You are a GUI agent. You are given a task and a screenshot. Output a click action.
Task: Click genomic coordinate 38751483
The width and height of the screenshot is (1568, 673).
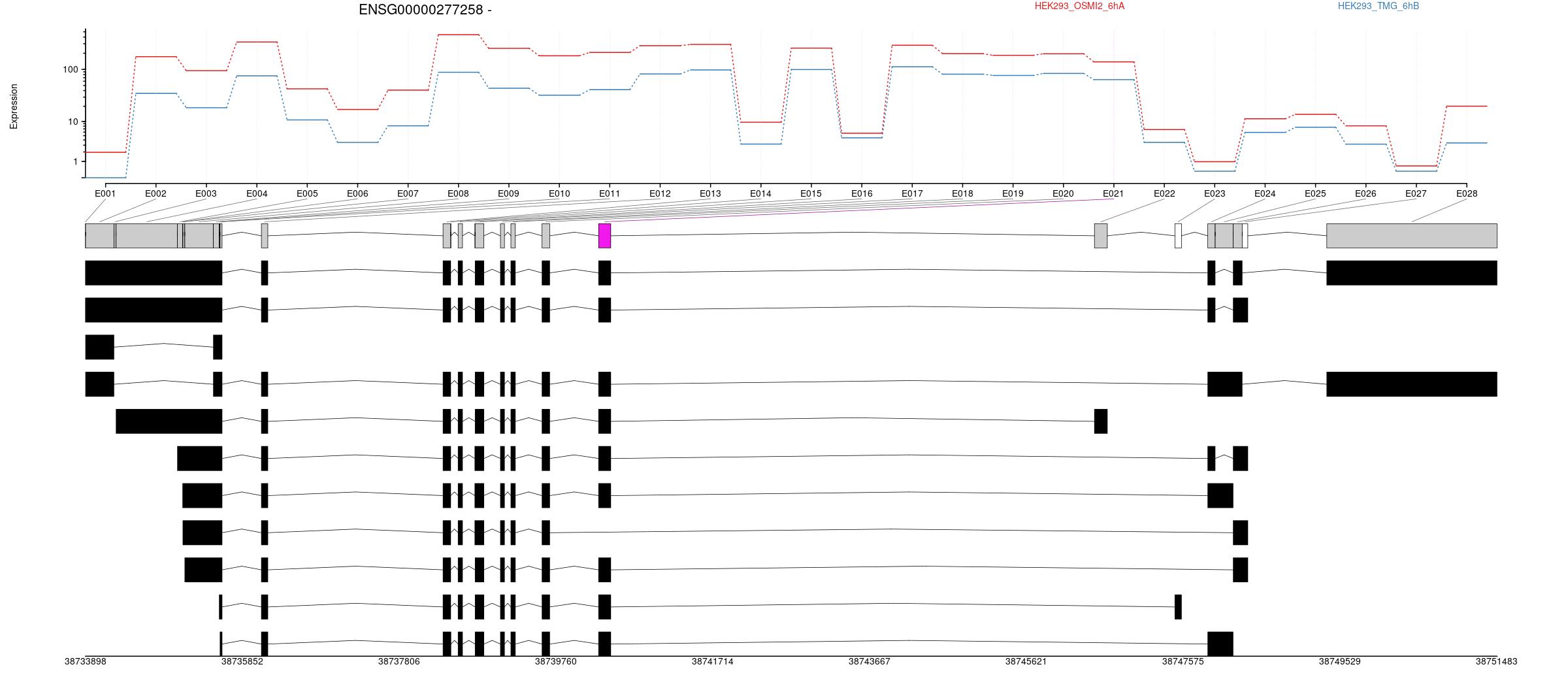pyautogui.click(x=1496, y=661)
